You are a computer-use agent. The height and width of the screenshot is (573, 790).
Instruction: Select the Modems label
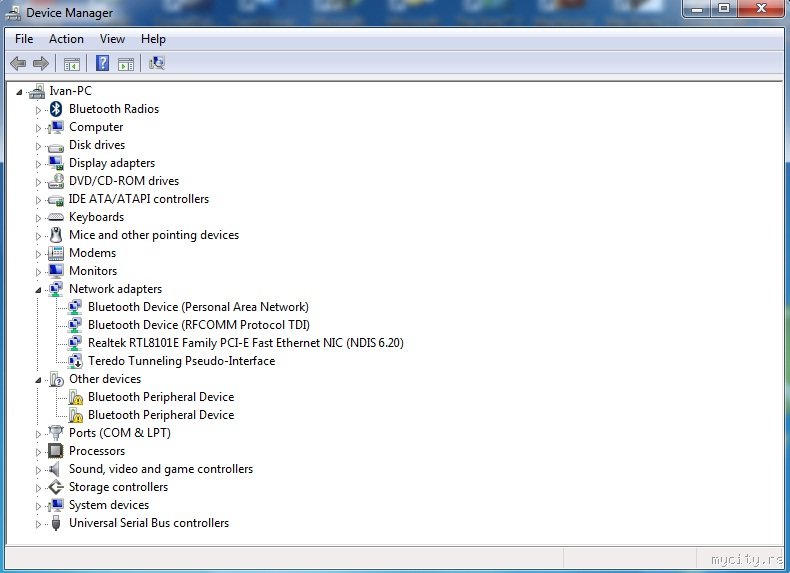[x=92, y=253]
